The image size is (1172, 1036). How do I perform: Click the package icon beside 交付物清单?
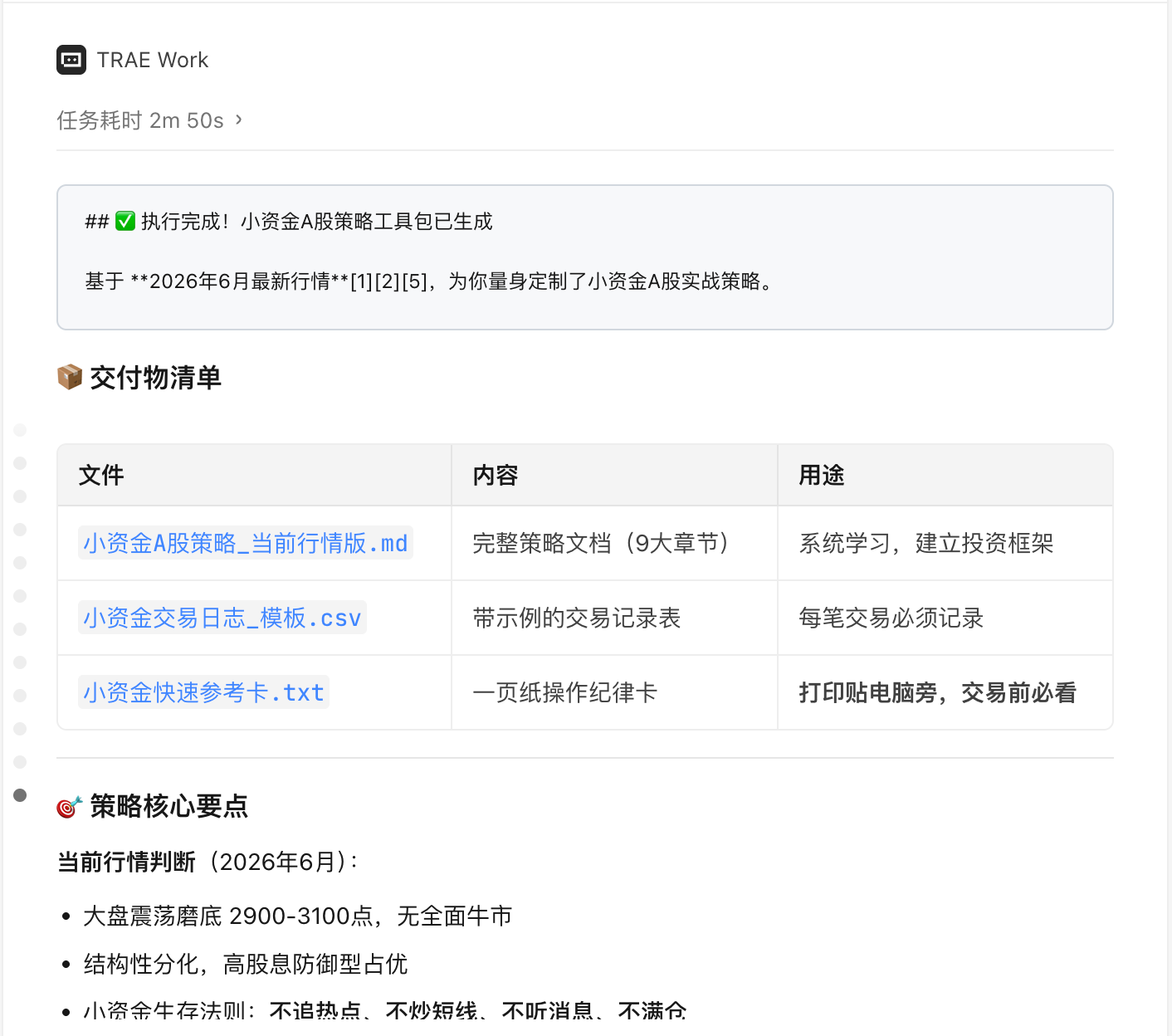(70, 377)
